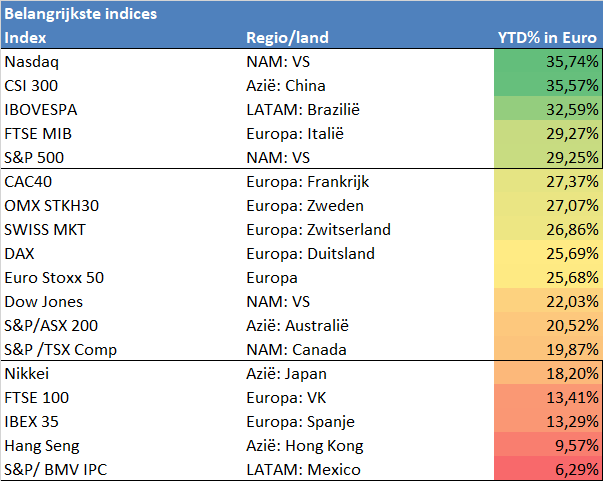Viewport: 603px width, 481px height.
Task: Select the CSI 300 row label
Action: 31,85
